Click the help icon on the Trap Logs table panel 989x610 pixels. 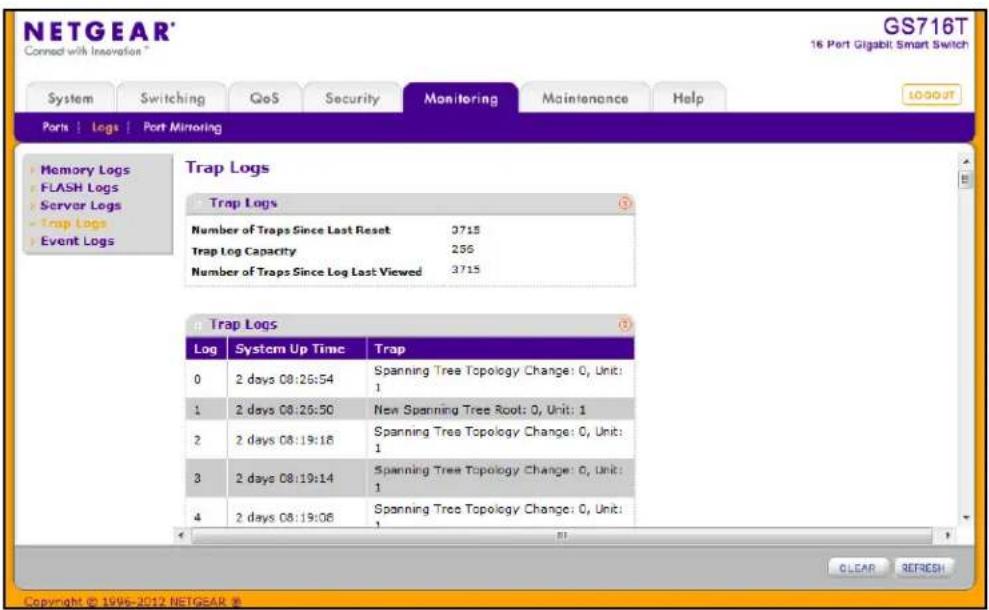[624, 324]
